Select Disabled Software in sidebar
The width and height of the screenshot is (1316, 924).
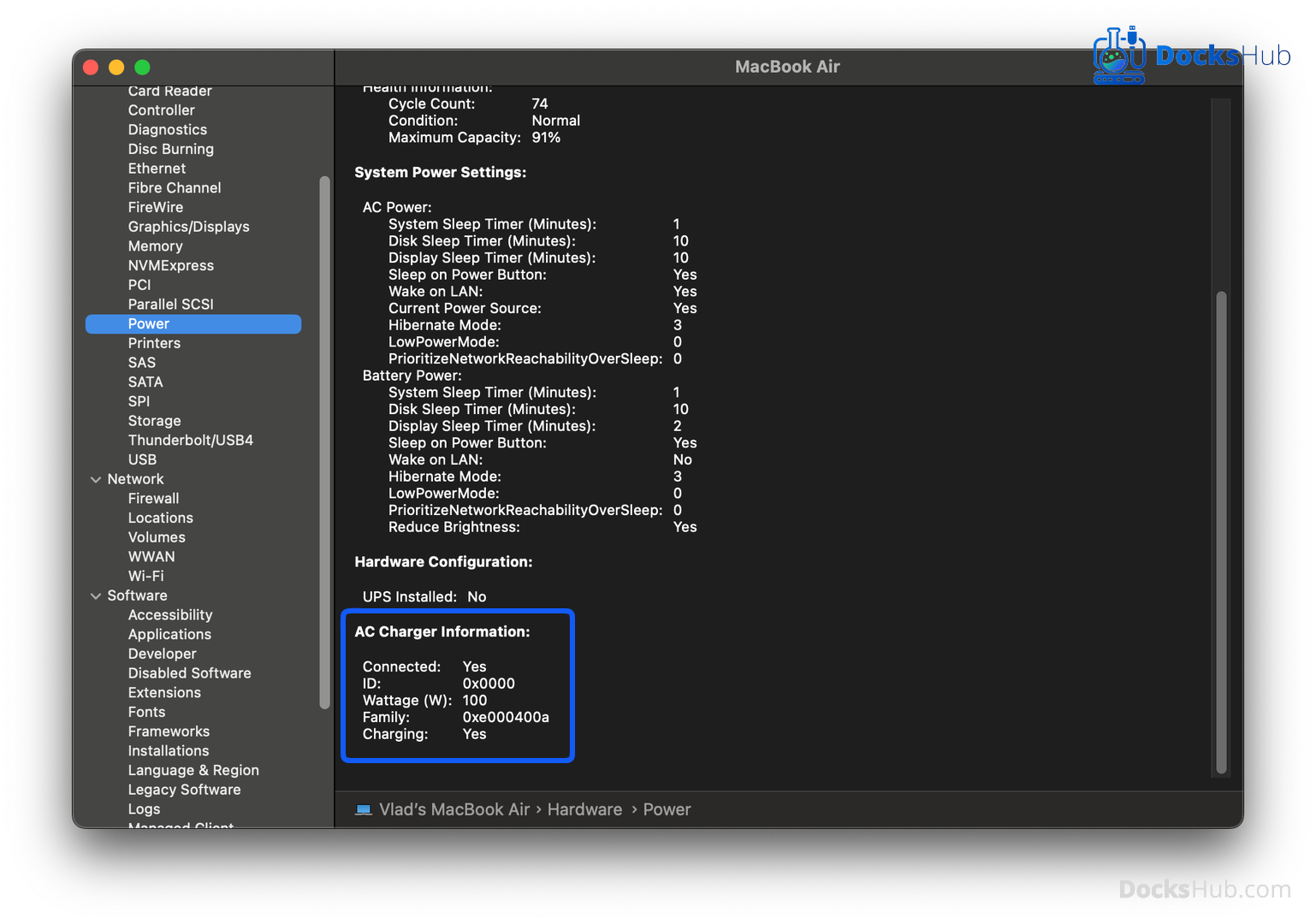190,673
